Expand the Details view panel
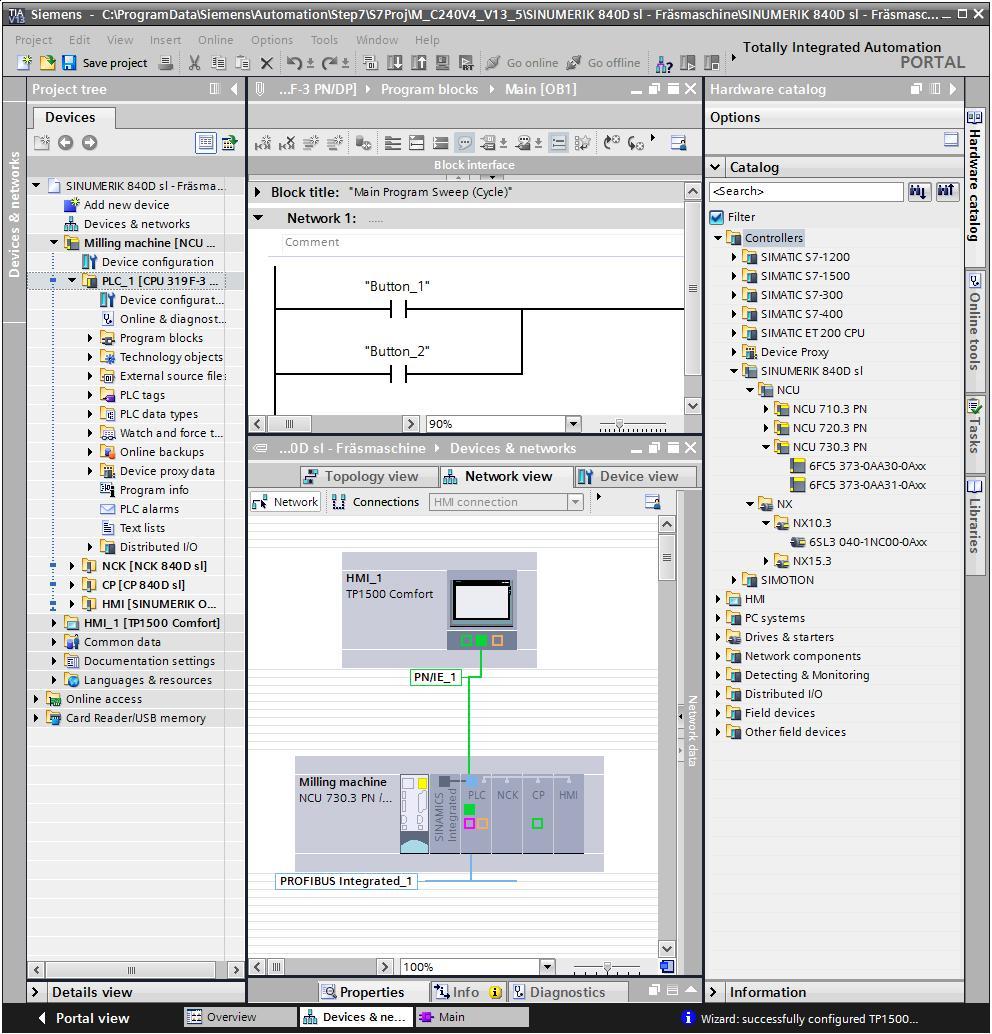The image size is (992, 1034). point(35,992)
